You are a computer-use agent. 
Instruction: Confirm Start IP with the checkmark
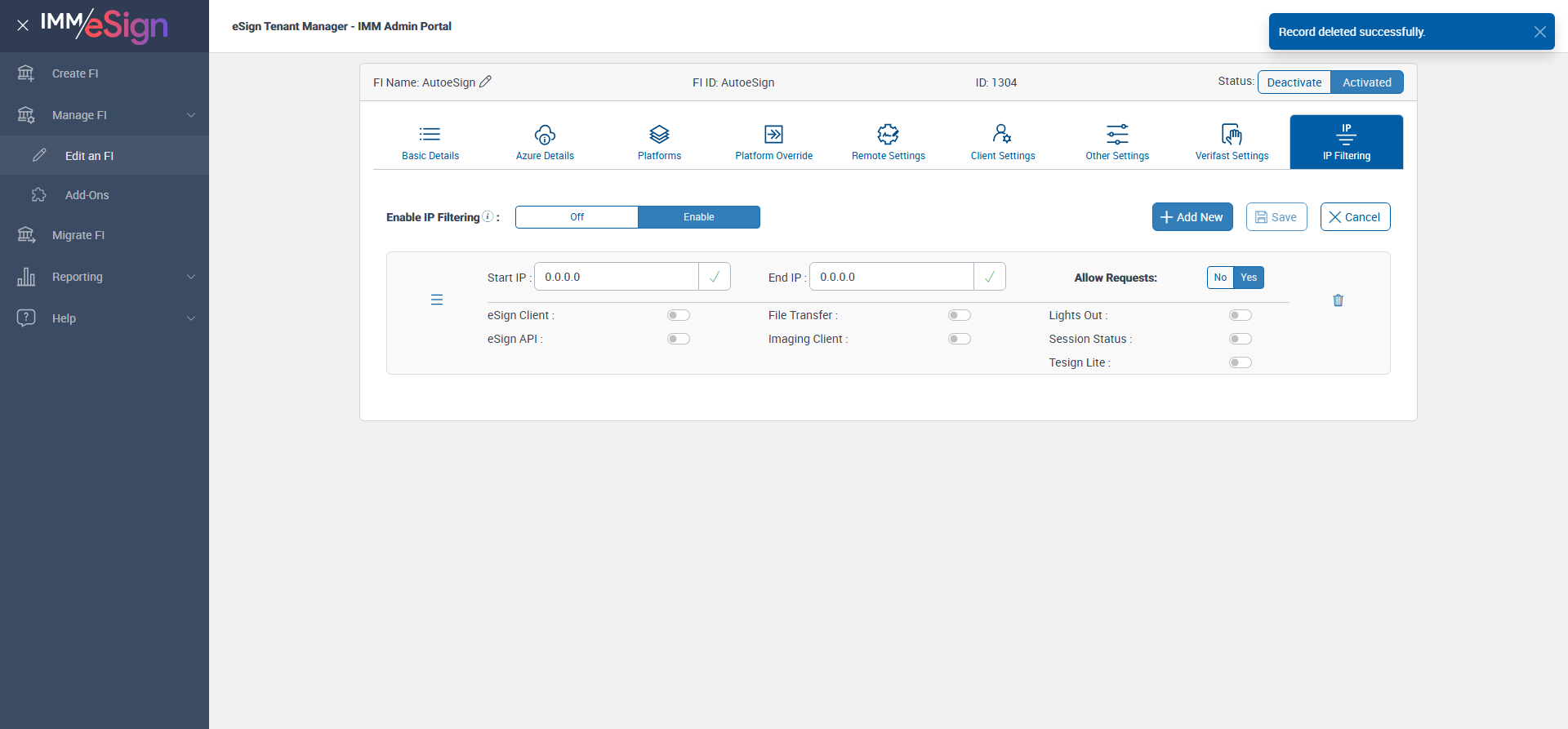coord(715,277)
